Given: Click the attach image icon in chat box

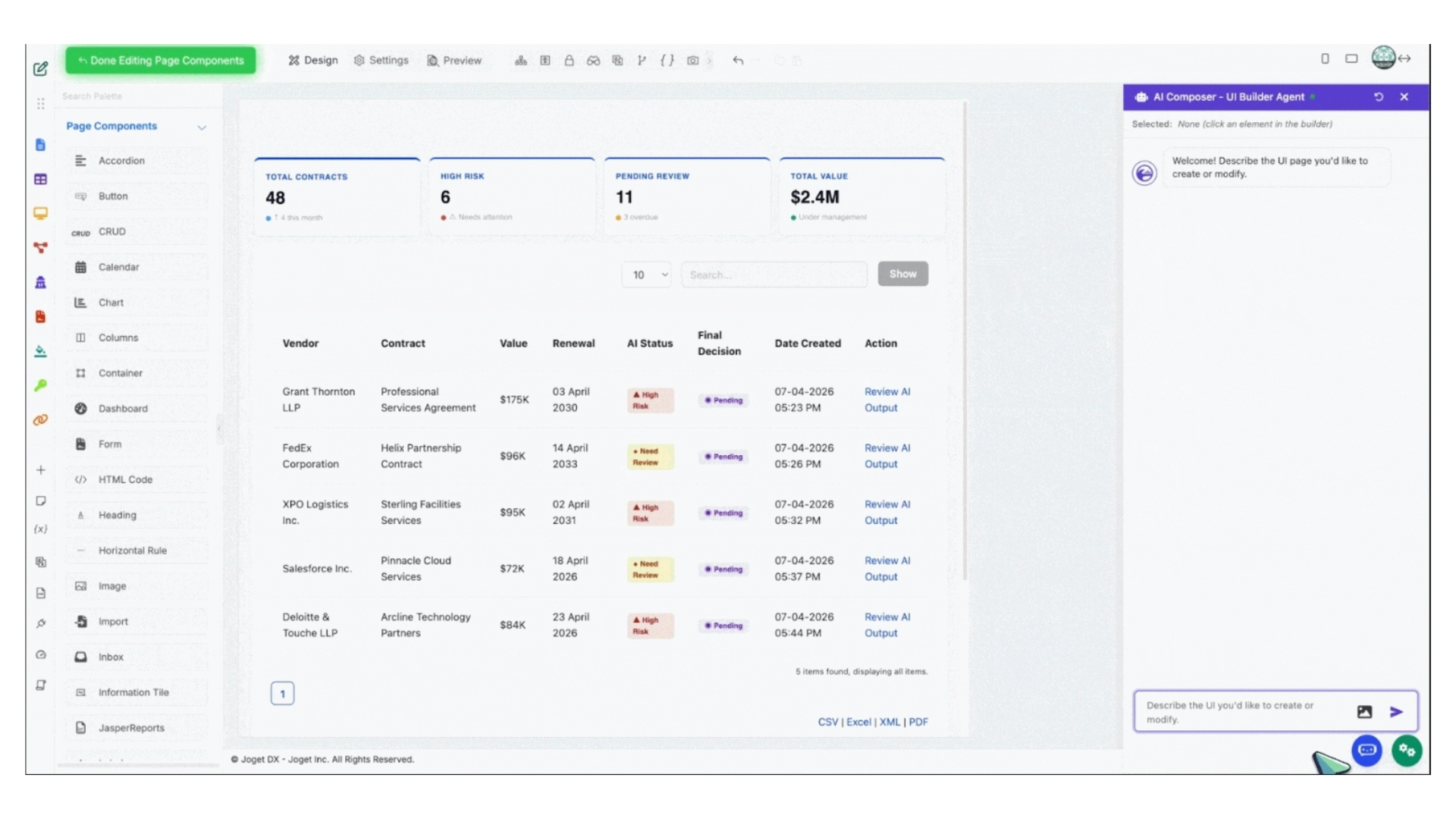Looking at the screenshot, I should 1364,711.
